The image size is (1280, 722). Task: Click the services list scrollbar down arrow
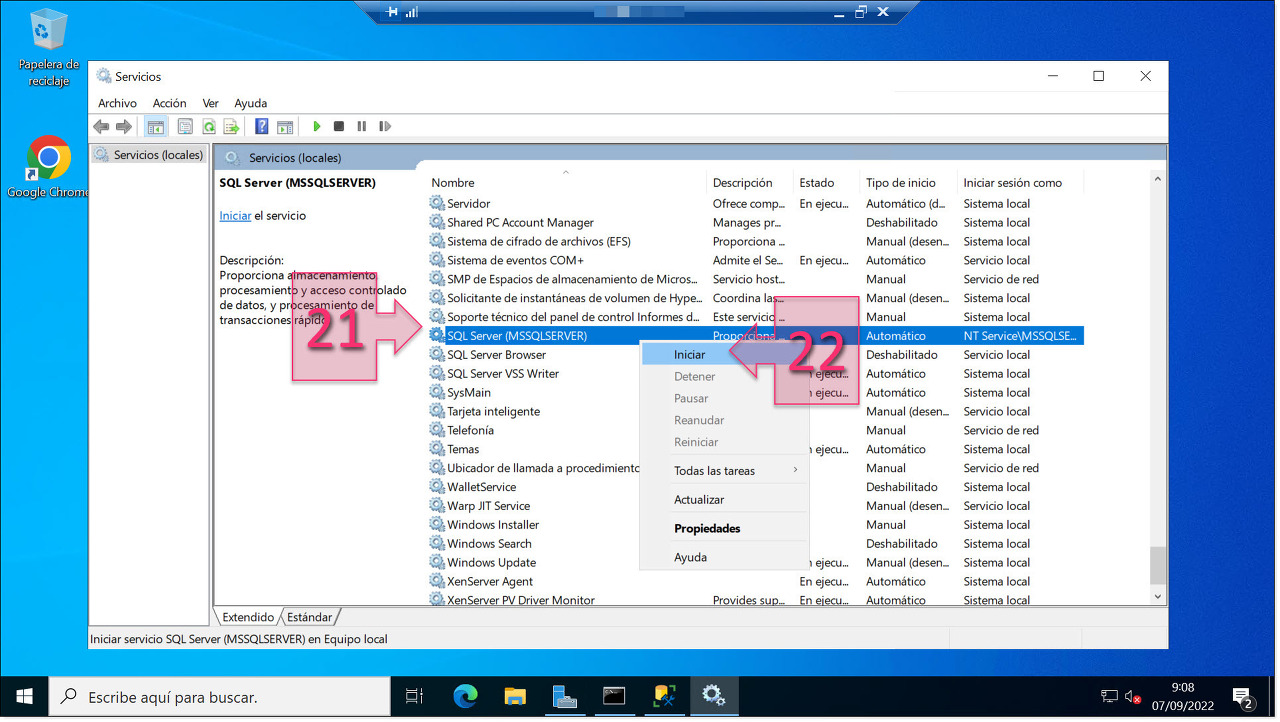pyautogui.click(x=1158, y=596)
